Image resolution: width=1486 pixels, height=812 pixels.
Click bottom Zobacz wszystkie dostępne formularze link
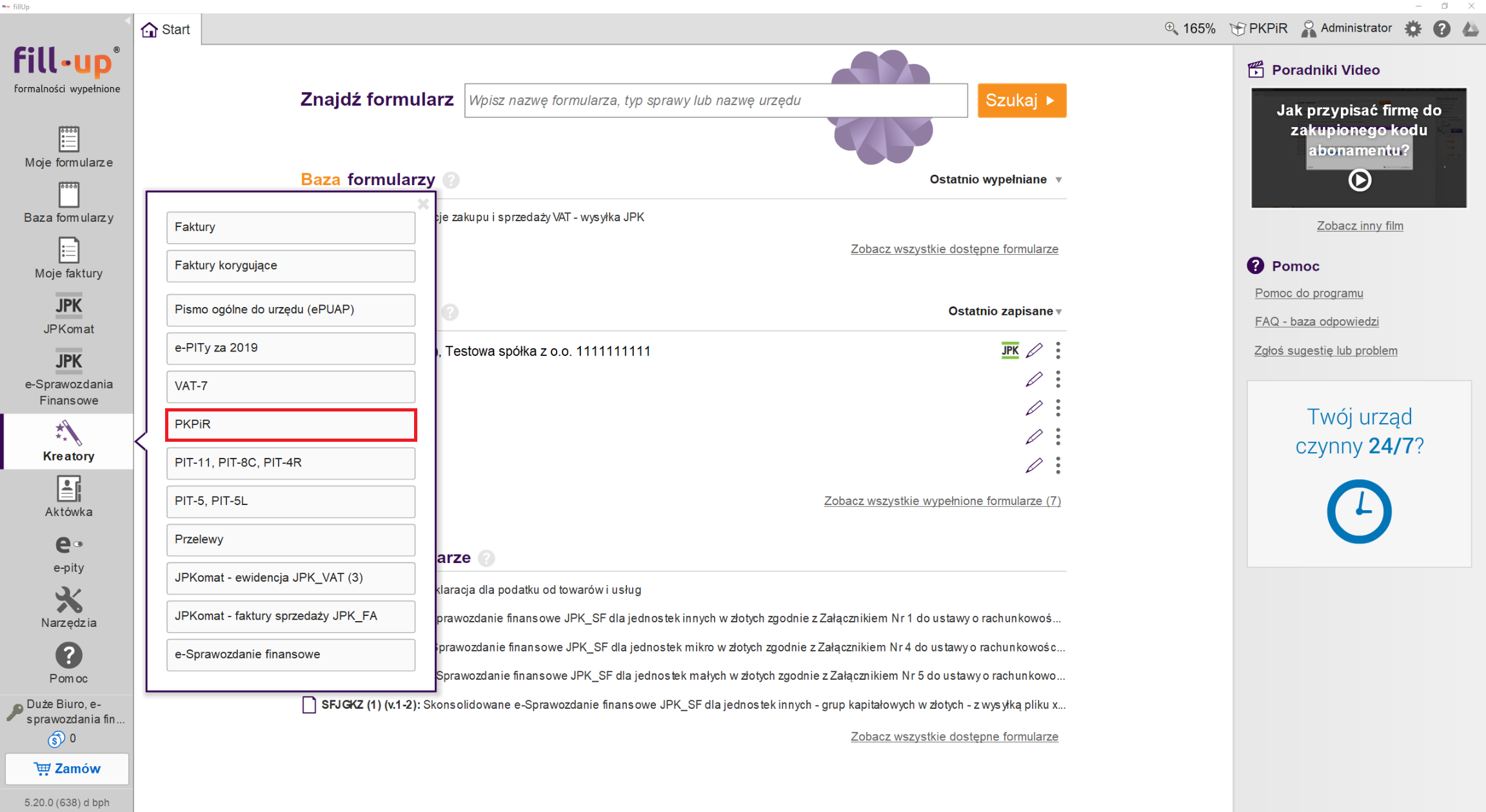pyautogui.click(x=954, y=737)
